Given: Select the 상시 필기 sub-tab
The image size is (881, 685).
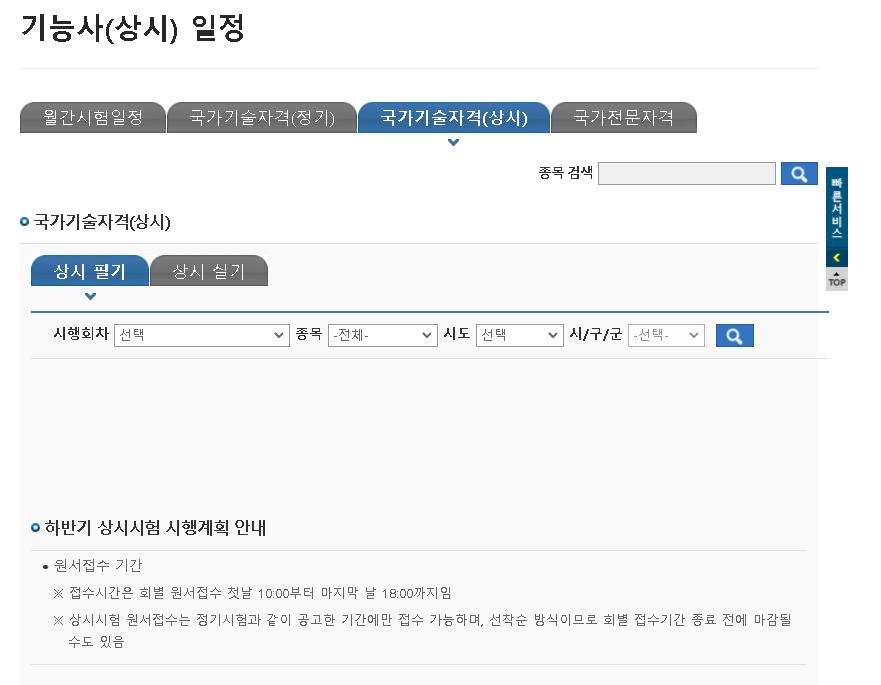Looking at the screenshot, I should [x=90, y=271].
